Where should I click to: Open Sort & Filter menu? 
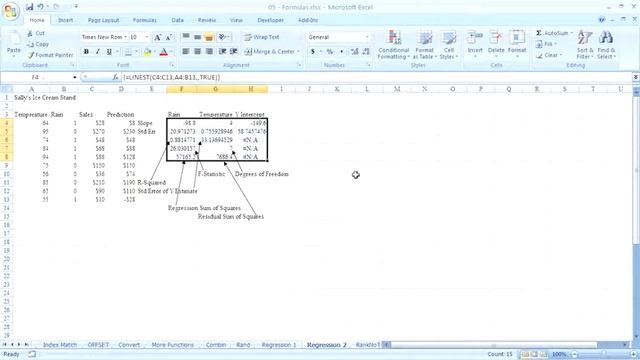click(x=585, y=45)
